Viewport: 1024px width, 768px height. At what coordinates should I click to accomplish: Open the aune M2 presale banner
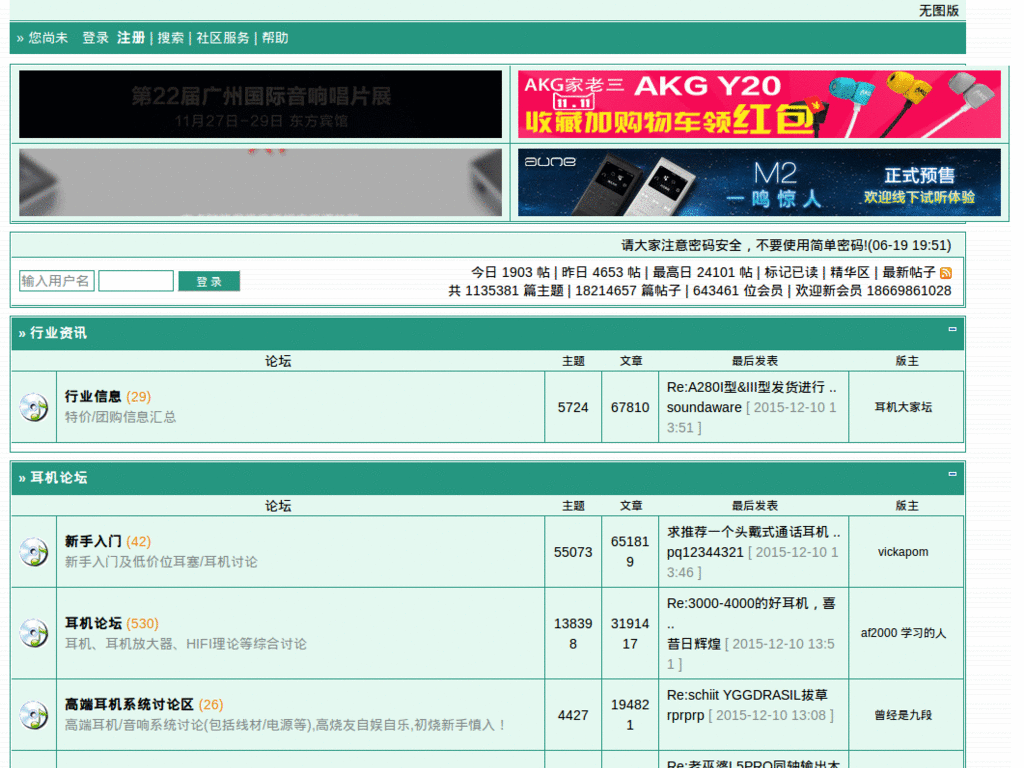(759, 182)
